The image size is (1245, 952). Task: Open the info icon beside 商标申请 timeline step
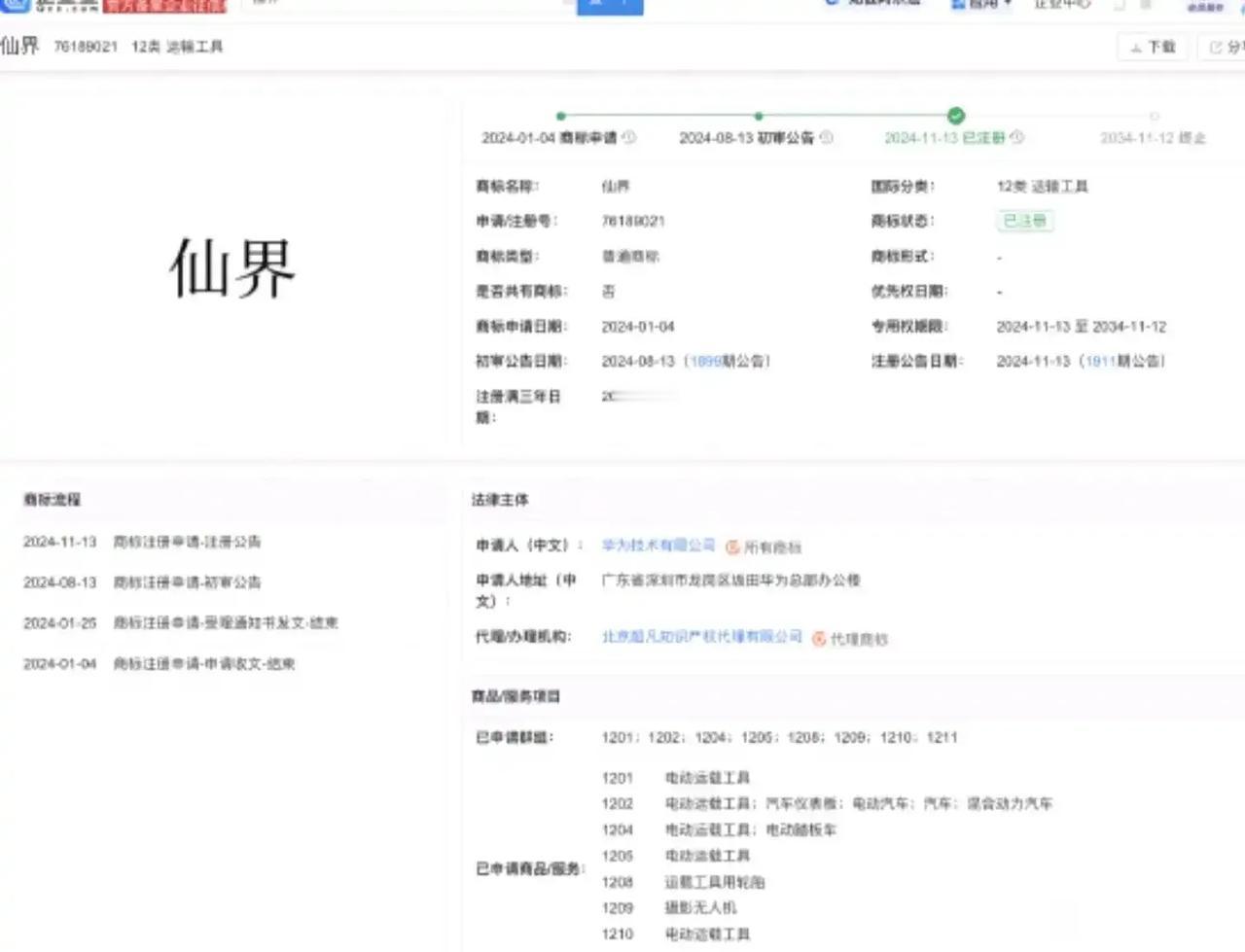coord(629,137)
